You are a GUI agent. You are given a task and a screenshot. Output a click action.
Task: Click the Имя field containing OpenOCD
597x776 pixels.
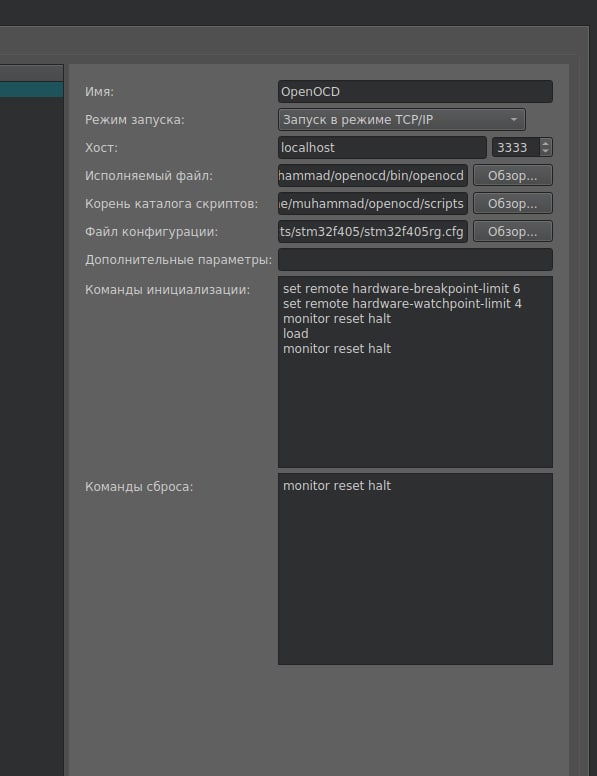coord(415,92)
